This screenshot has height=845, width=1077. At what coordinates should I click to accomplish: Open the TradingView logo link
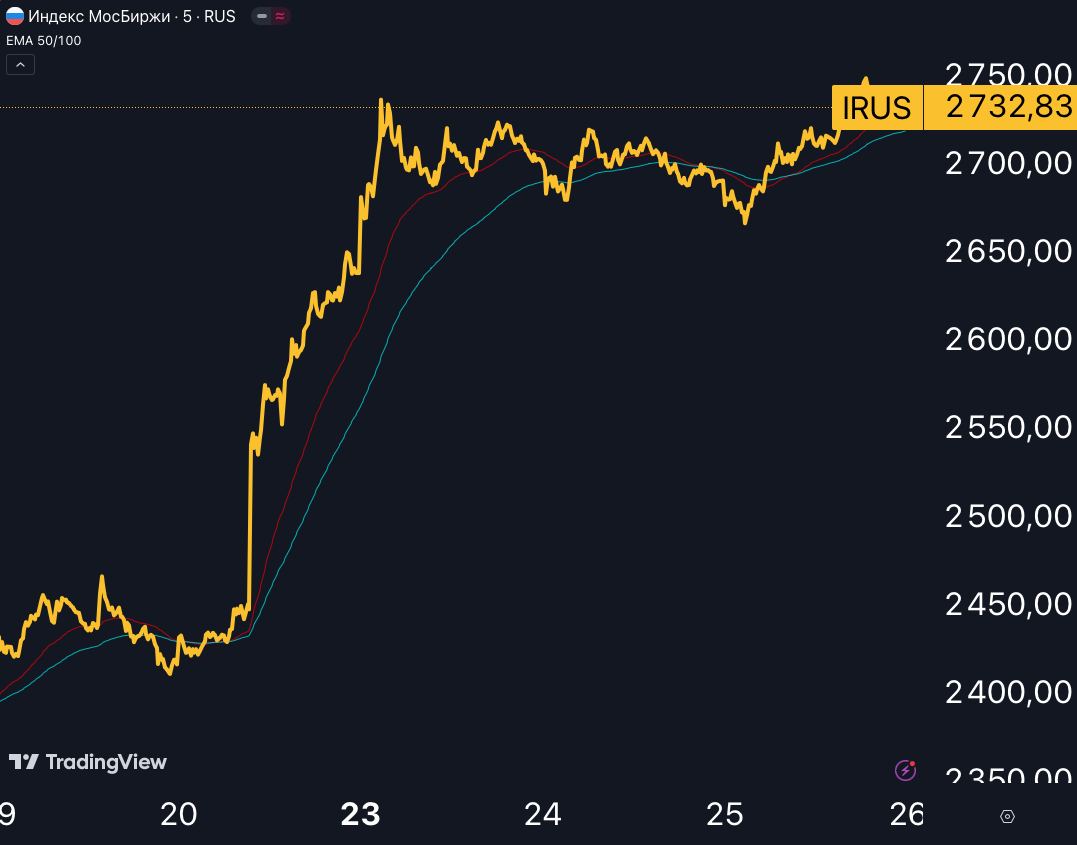[x=87, y=762]
